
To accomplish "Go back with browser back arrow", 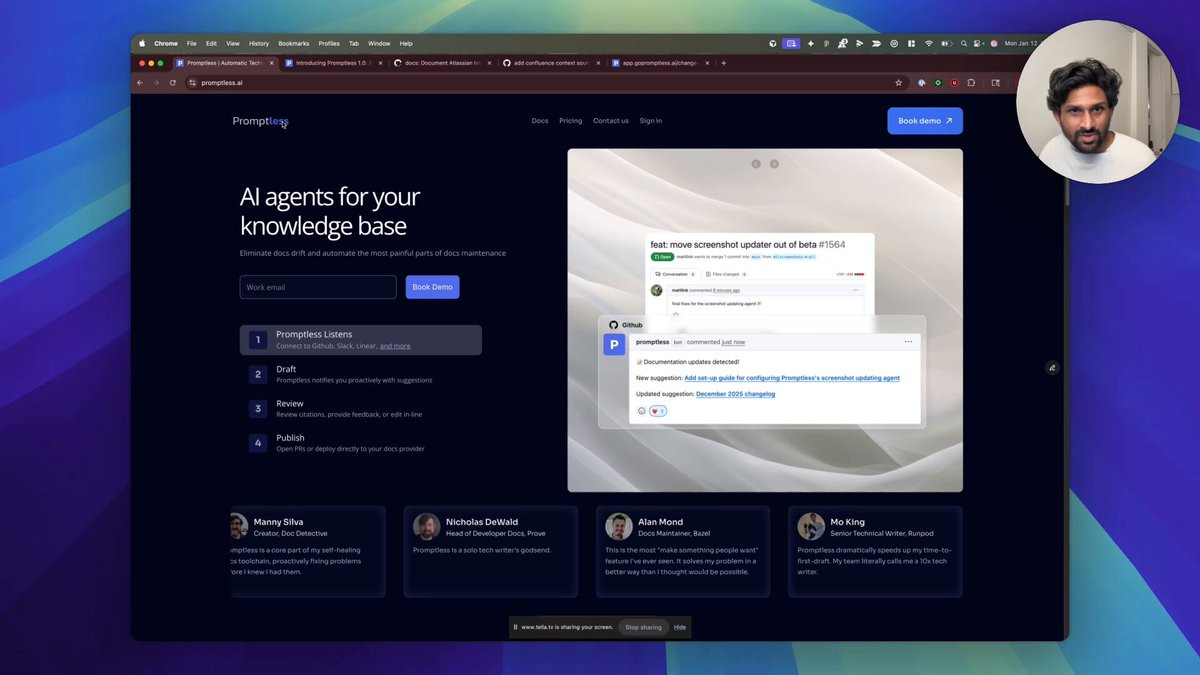I will coord(140,83).
